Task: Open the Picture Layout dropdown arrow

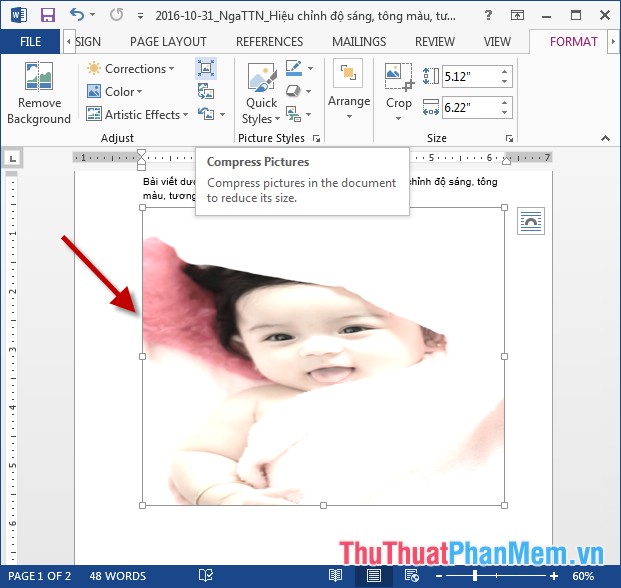Action: click(309, 114)
